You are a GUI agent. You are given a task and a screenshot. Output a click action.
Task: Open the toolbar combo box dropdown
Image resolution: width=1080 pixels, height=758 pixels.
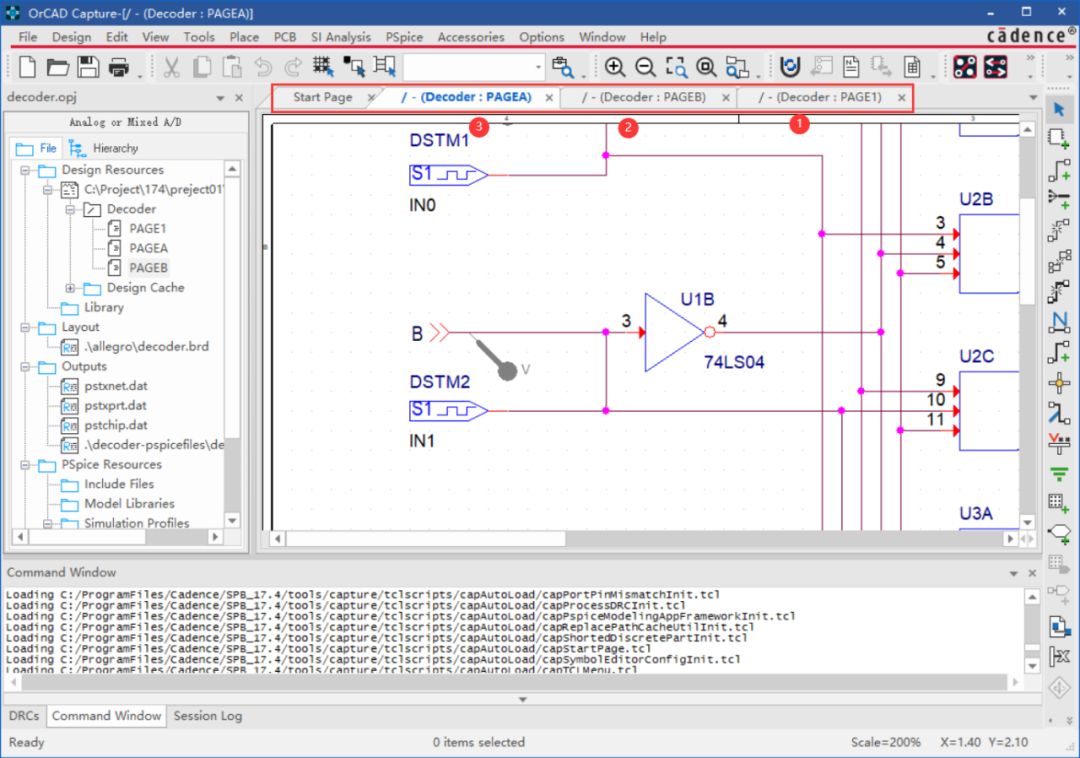538,67
